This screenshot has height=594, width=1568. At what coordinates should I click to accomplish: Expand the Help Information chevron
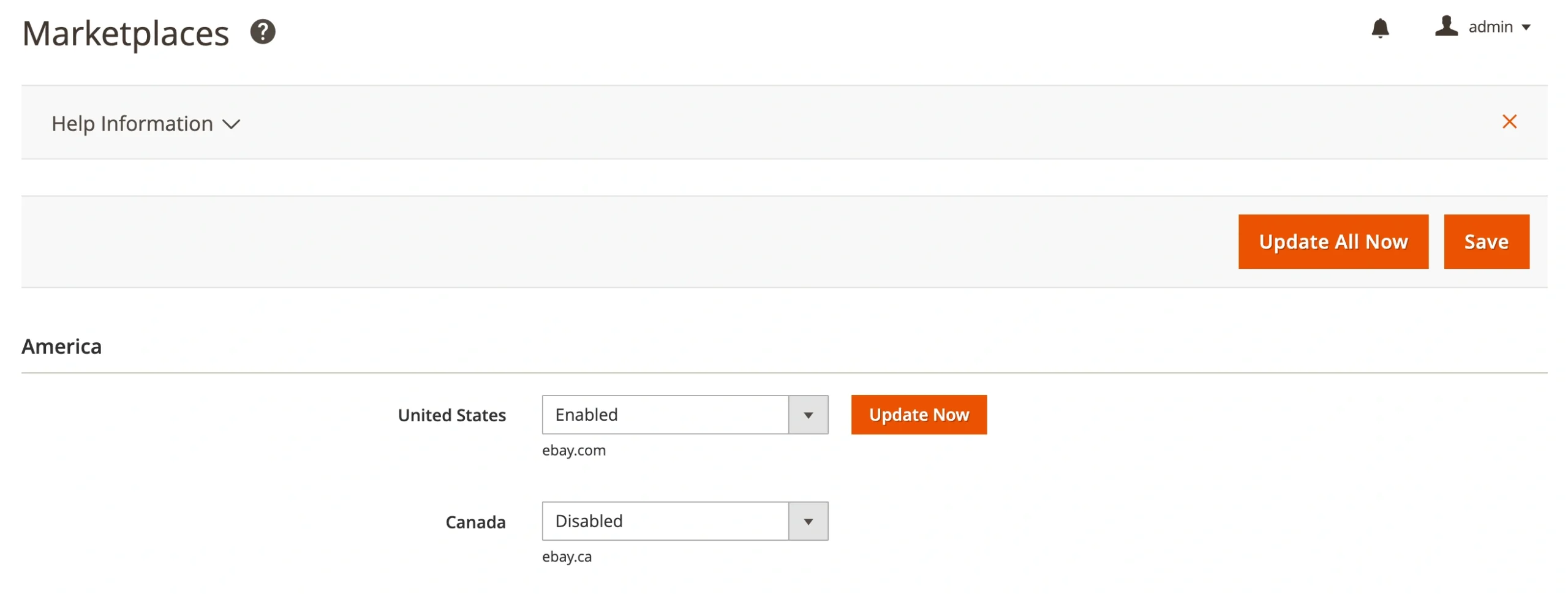(231, 124)
